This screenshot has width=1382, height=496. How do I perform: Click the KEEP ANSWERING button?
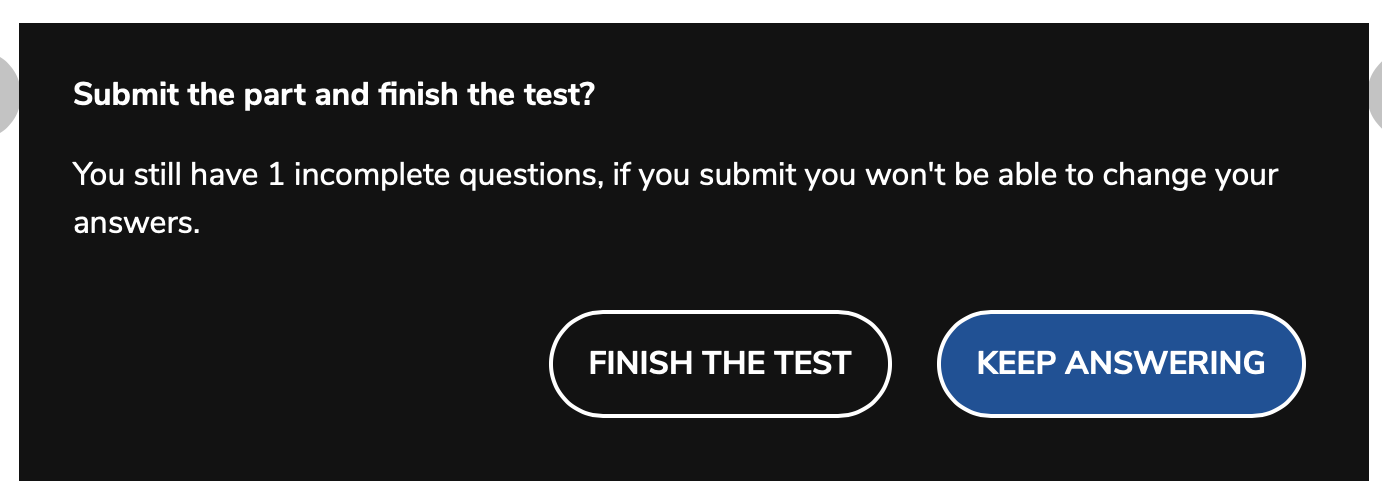tap(1120, 363)
